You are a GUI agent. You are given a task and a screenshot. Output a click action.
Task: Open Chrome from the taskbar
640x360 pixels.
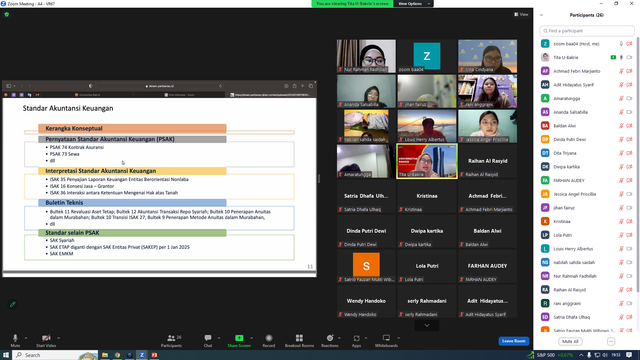tap(117, 355)
